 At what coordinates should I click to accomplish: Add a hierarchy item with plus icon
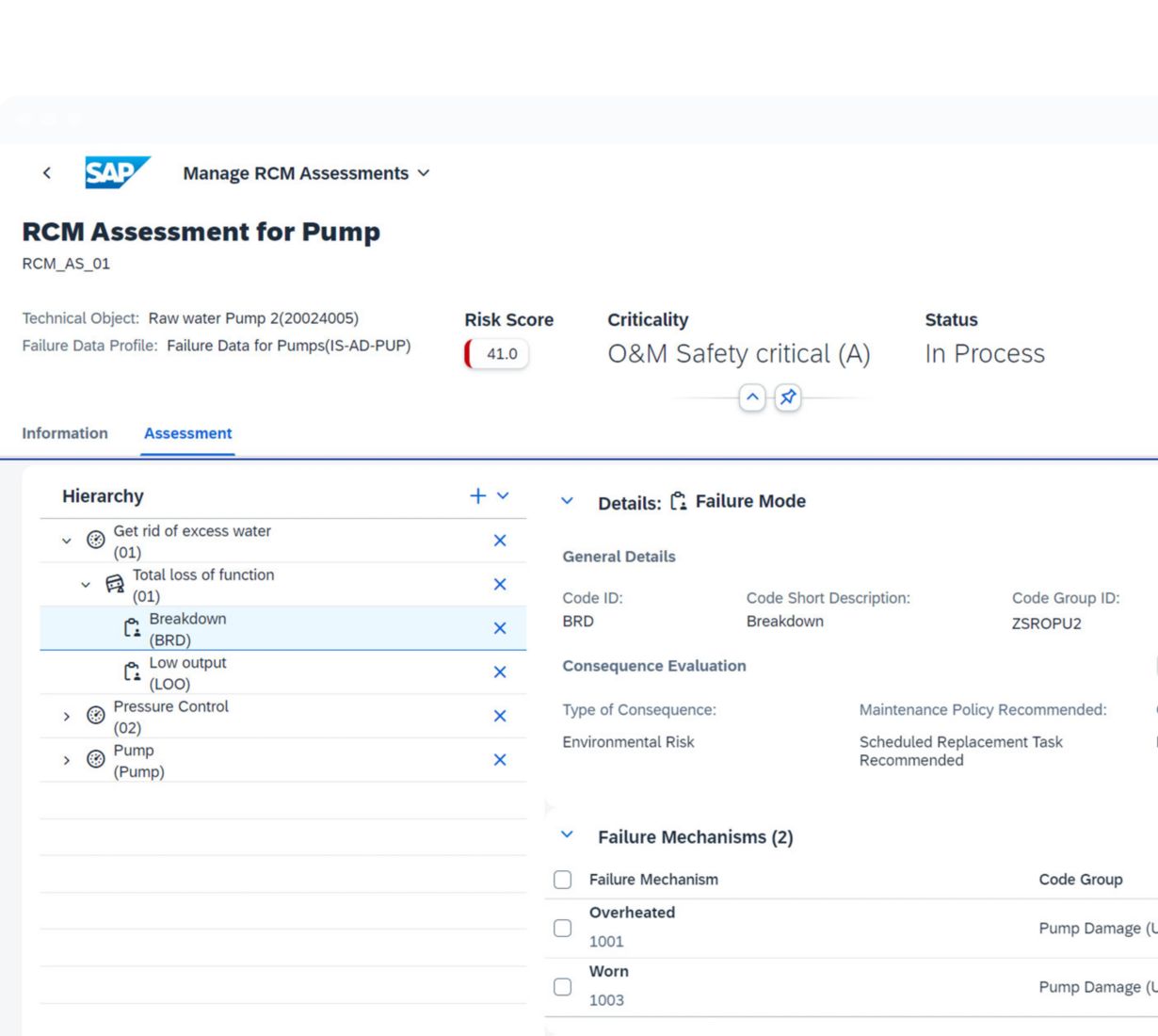point(478,496)
